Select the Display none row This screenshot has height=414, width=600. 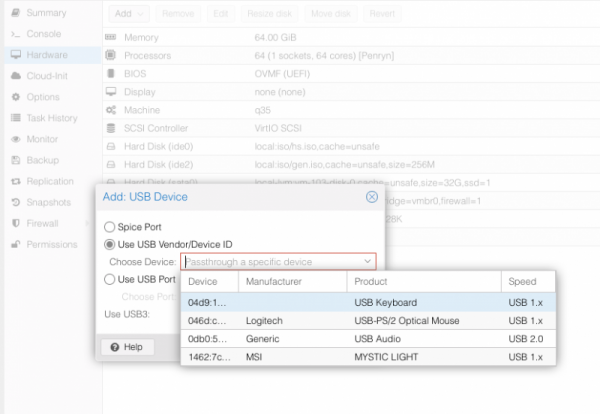[351, 92]
